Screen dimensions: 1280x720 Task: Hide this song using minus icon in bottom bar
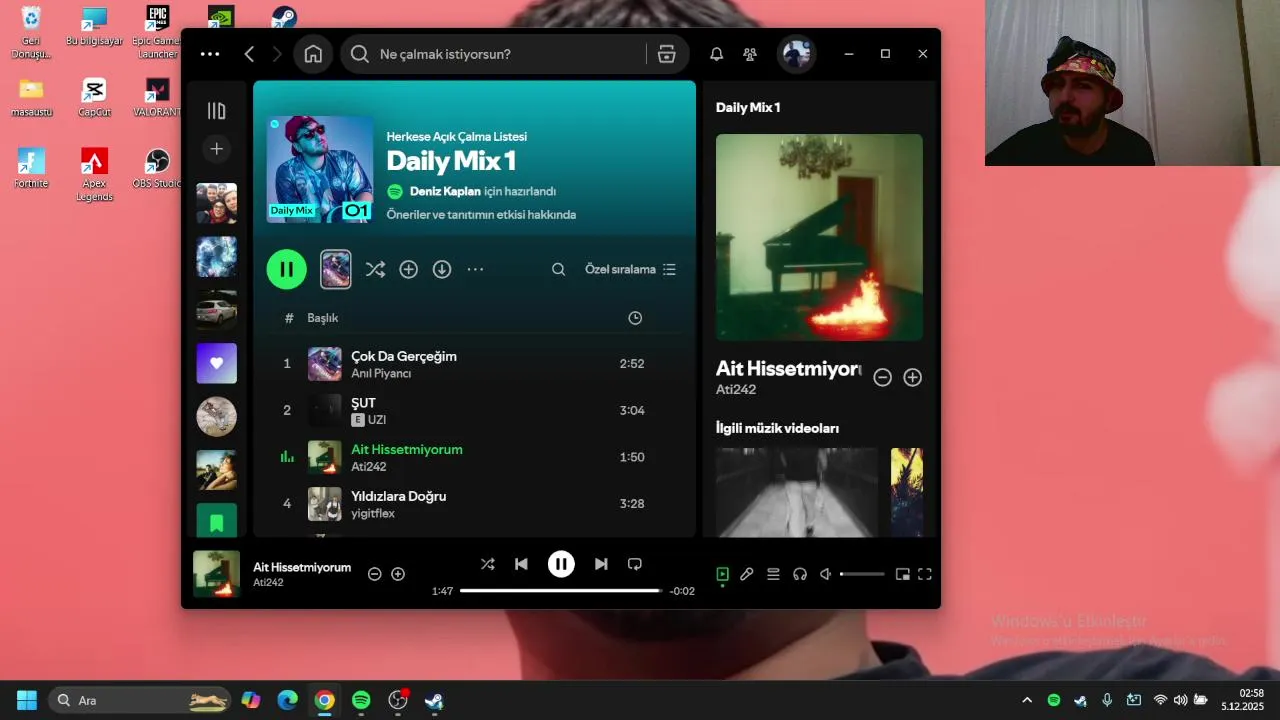(x=374, y=574)
